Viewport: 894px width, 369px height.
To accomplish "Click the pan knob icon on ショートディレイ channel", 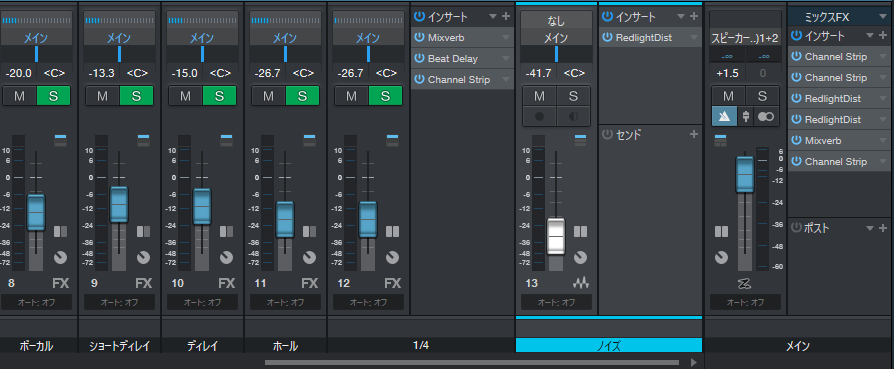I will pyautogui.click(x=144, y=257).
